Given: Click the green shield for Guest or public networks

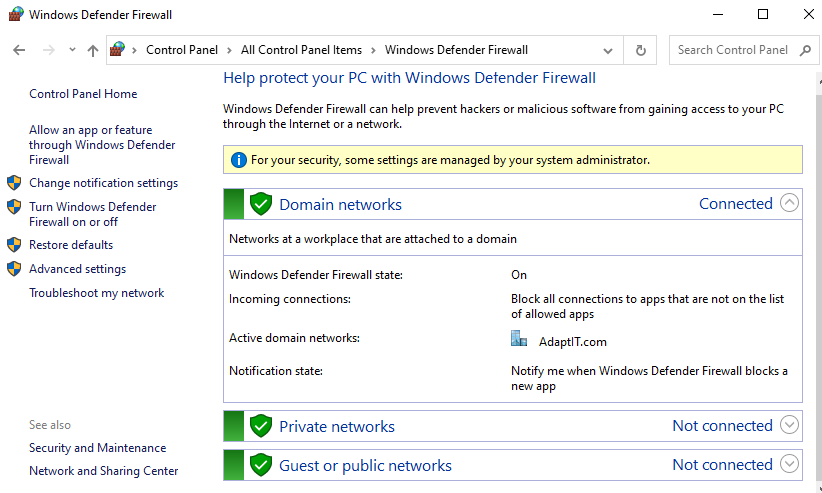Looking at the screenshot, I should pyautogui.click(x=261, y=465).
